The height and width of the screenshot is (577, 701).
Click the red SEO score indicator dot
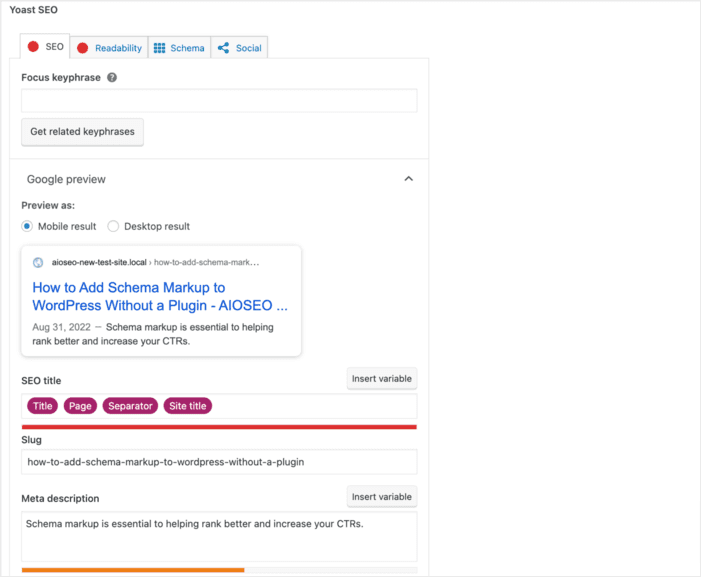pos(33,46)
